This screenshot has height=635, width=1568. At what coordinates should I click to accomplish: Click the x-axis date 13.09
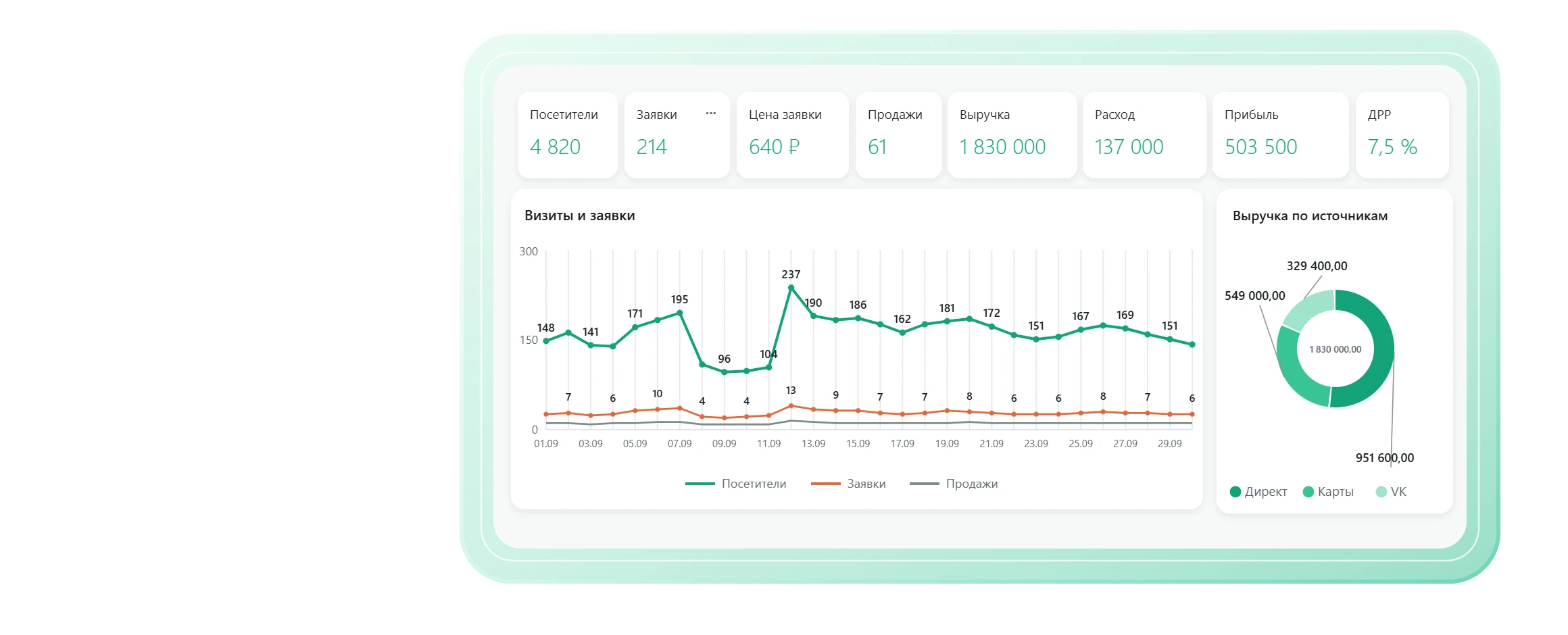point(813,444)
